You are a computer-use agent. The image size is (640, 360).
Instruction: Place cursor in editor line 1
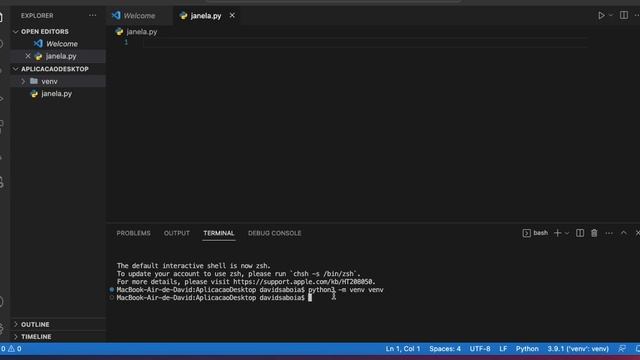coord(364,42)
